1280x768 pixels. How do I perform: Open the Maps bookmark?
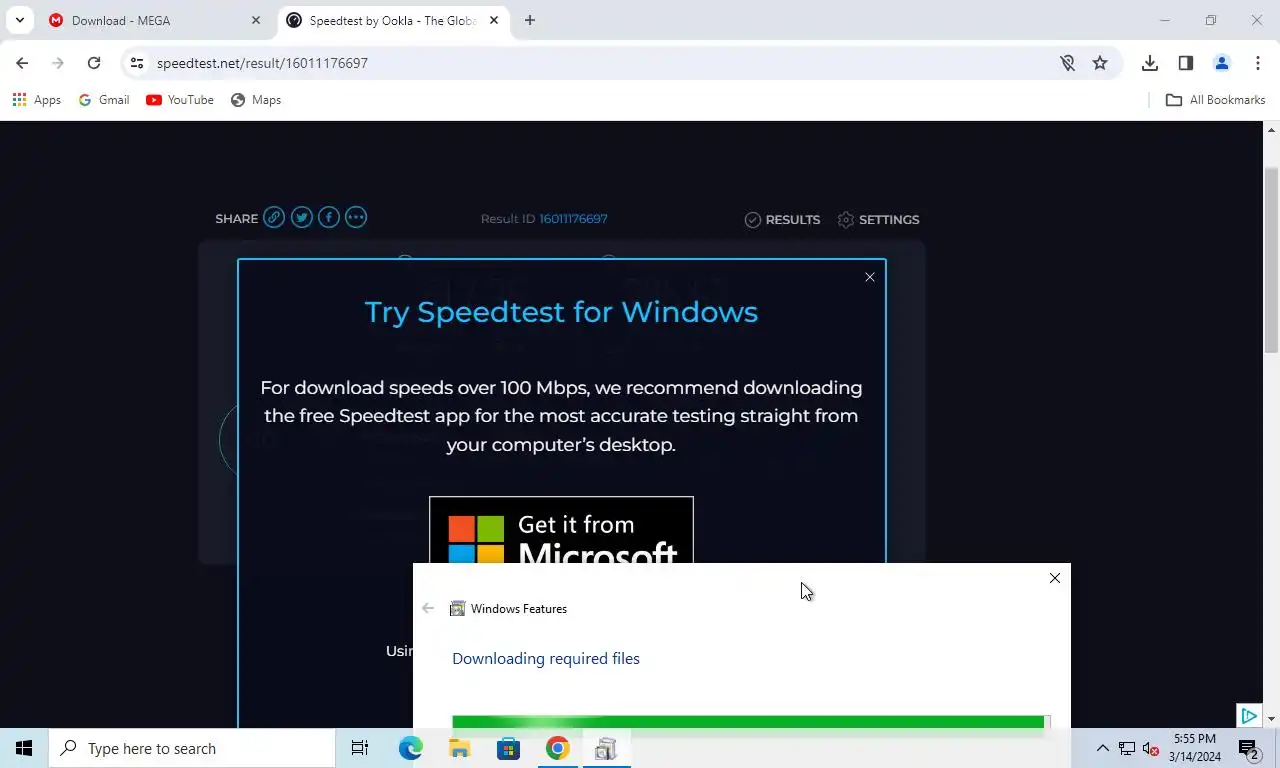(256, 100)
